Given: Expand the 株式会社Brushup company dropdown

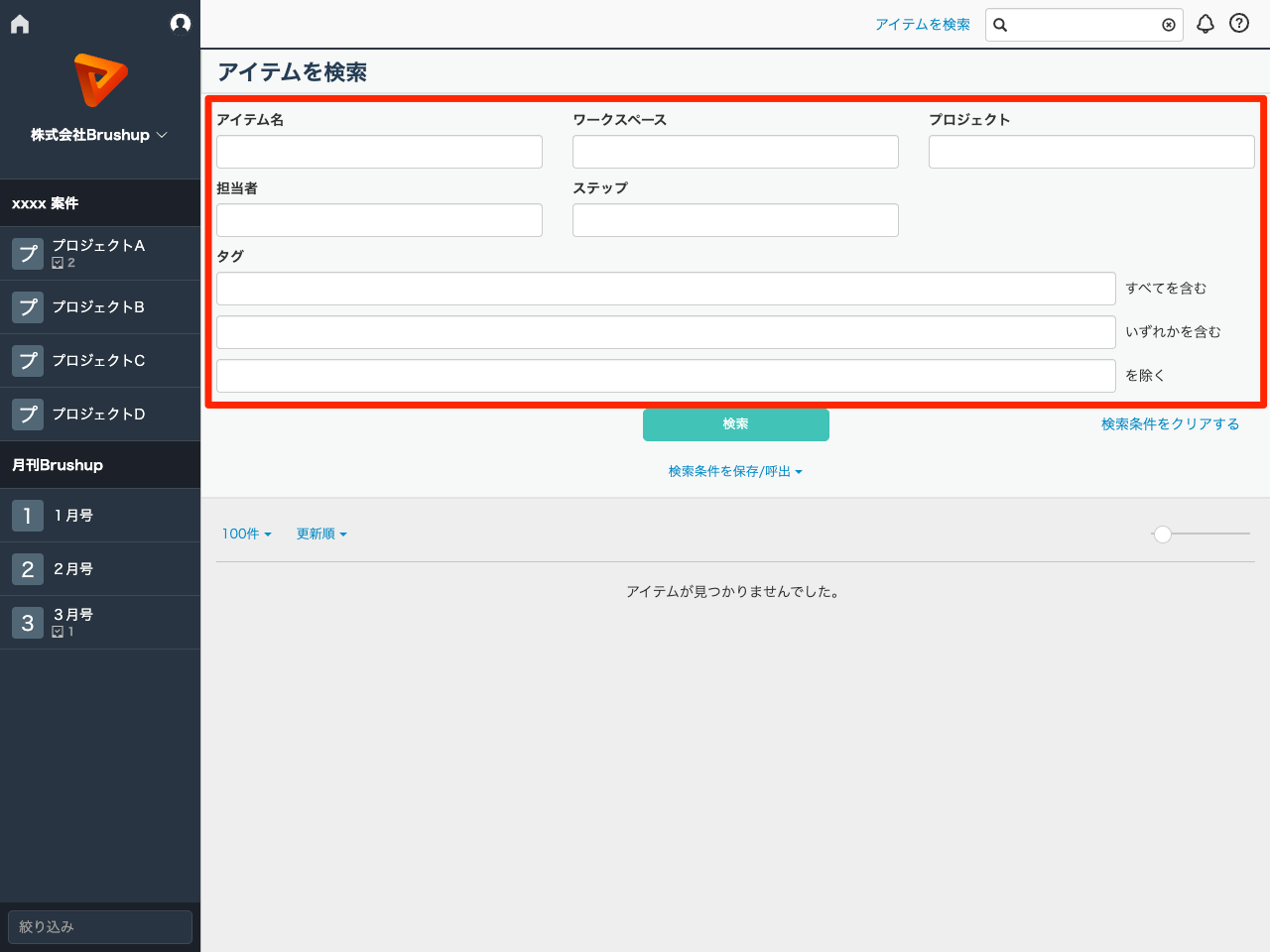Looking at the screenshot, I should tap(99, 135).
